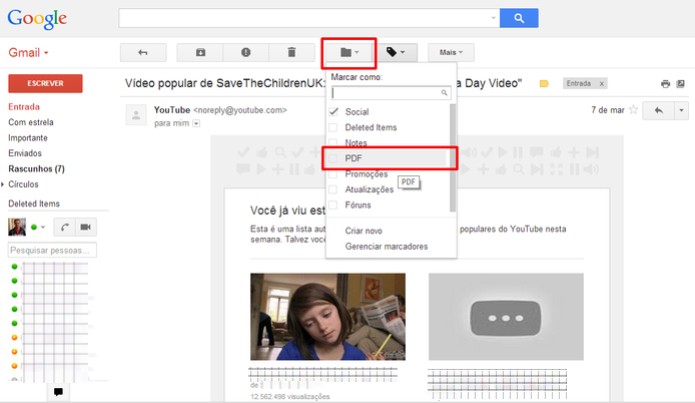Check the Notes label checkbox
The width and height of the screenshot is (695, 403).
[x=333, y=142]
